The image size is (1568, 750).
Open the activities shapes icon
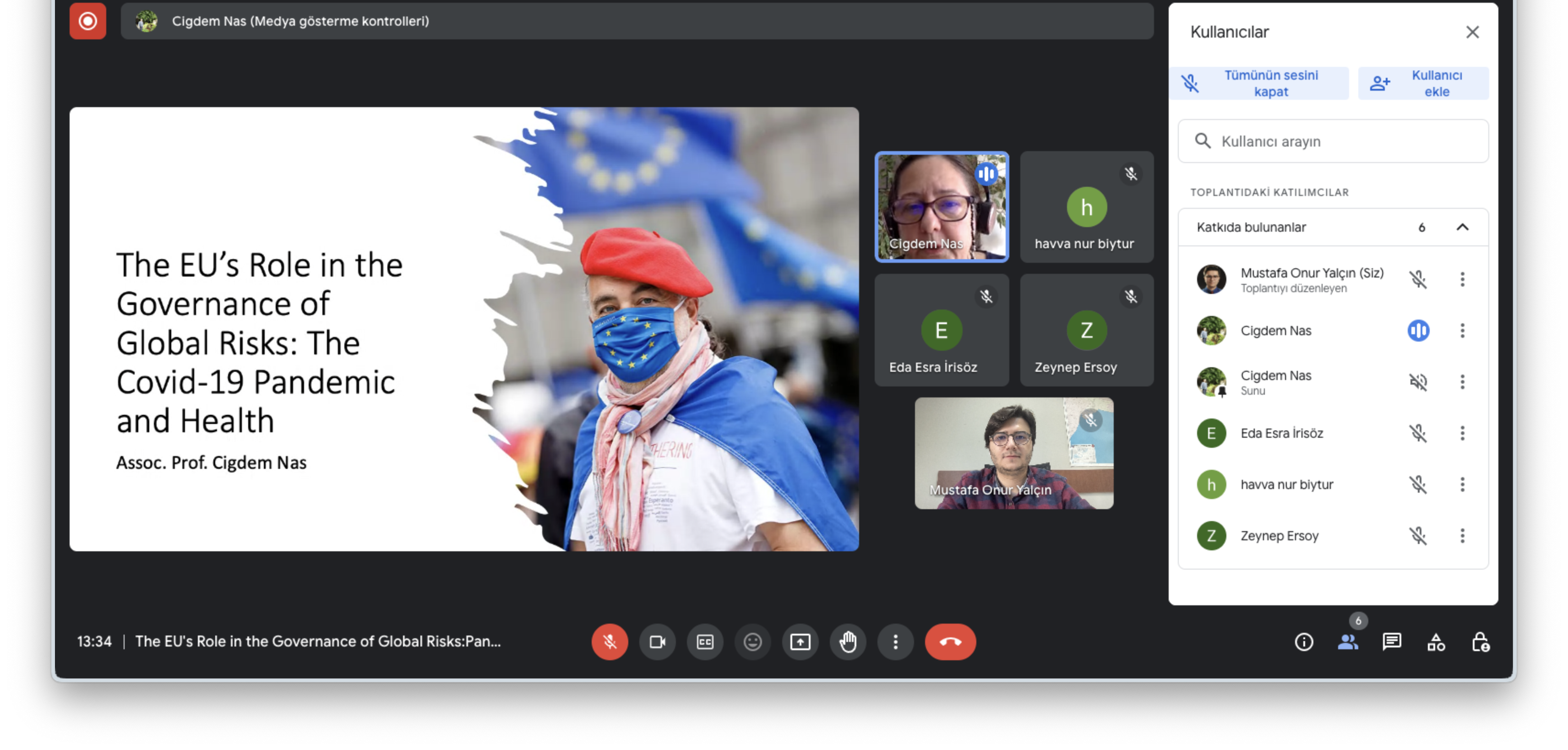tap(1436, 641)
